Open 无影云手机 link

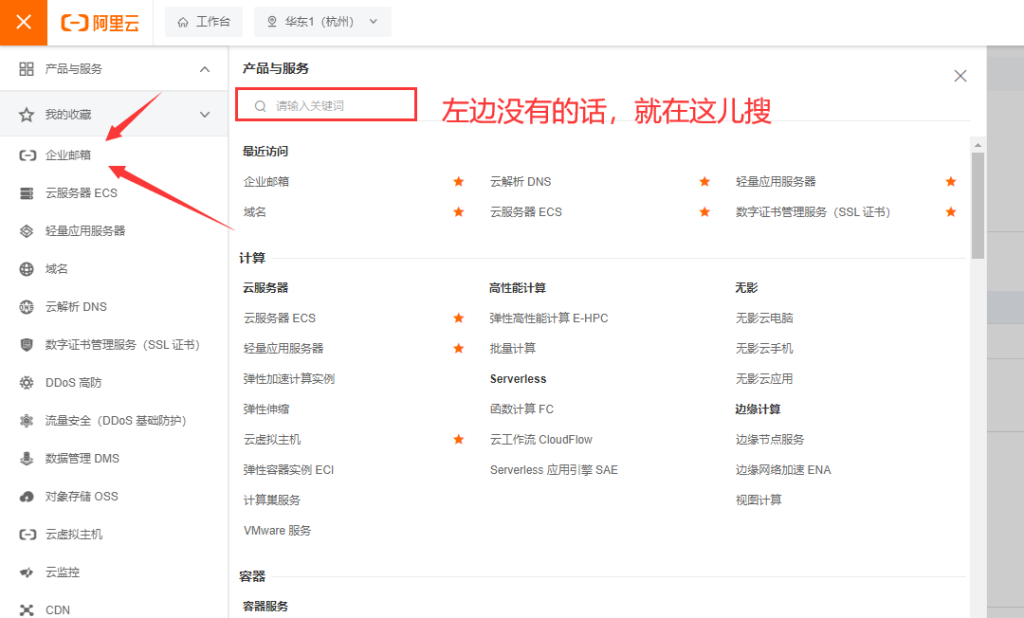[765, 348]
